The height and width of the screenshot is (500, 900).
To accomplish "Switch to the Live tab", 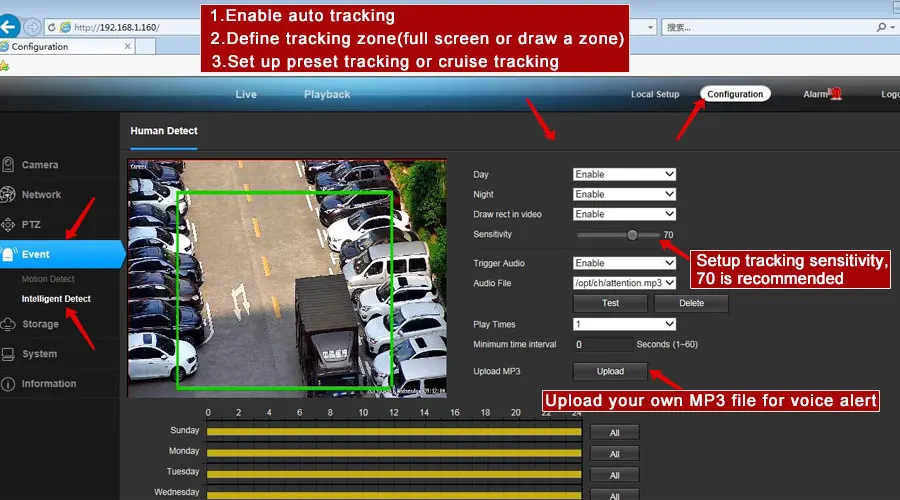I will pyautogui.click(x=246, y=94).
